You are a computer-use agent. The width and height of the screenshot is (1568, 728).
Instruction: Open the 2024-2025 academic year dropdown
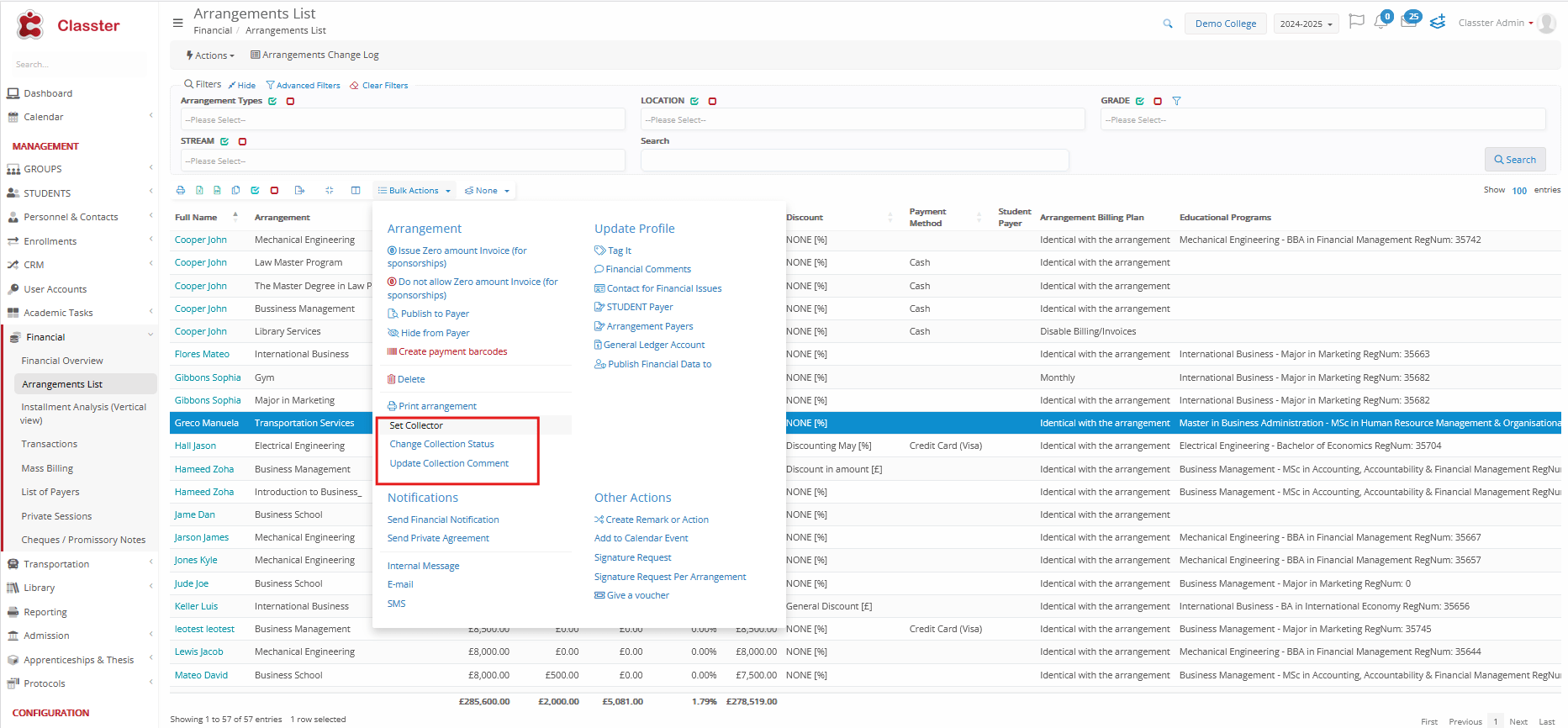[1306, 24]
